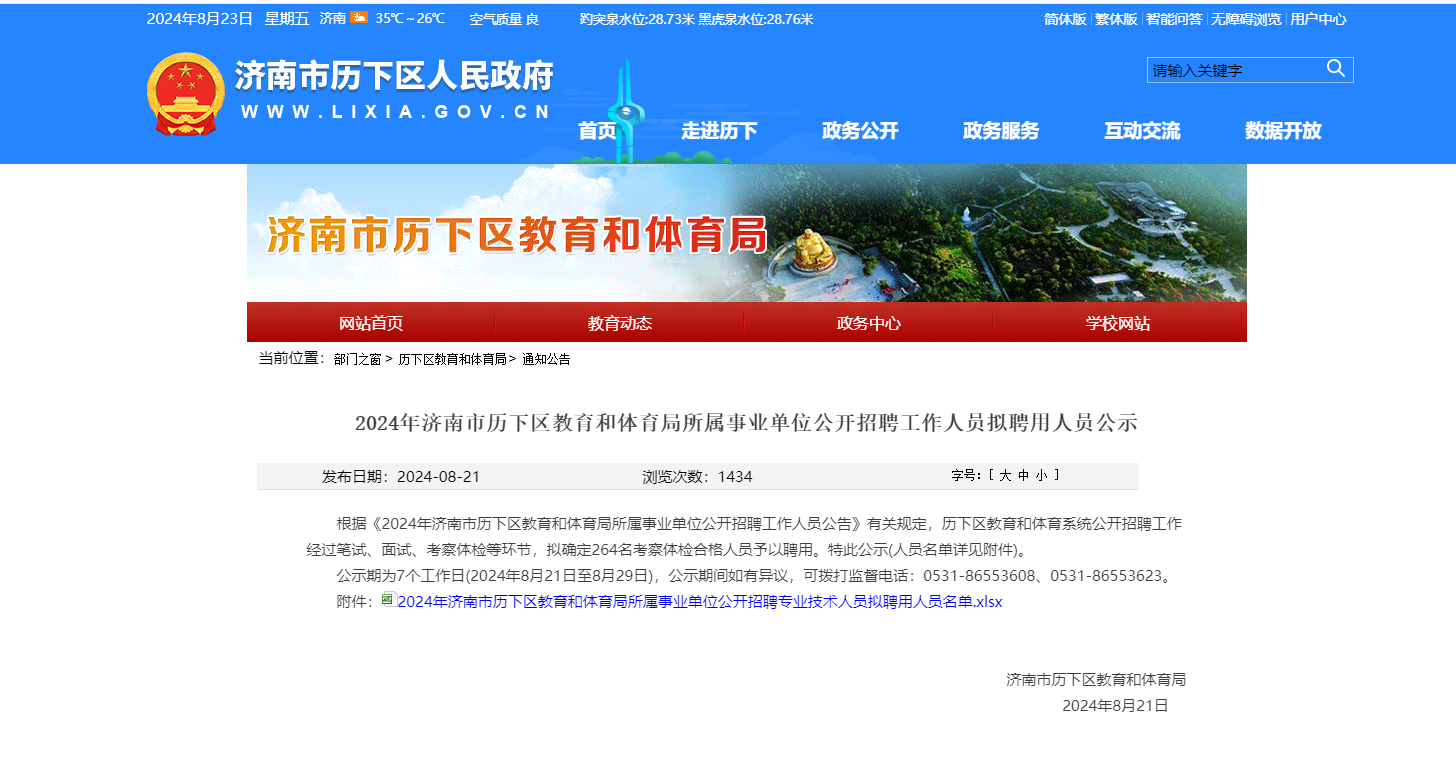This screenshot has height=775, width=1456.
Task: Select 大 to enlarge the font size
Action: (1007, 475)
